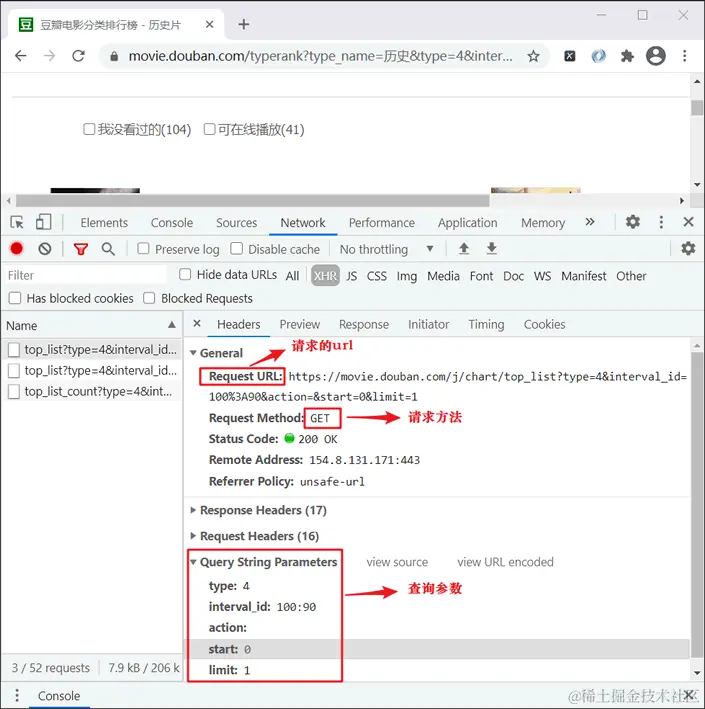The width and height of the screenshot is (705, 709).
Task: Click the browser address bar
Action: click(320, 56)
